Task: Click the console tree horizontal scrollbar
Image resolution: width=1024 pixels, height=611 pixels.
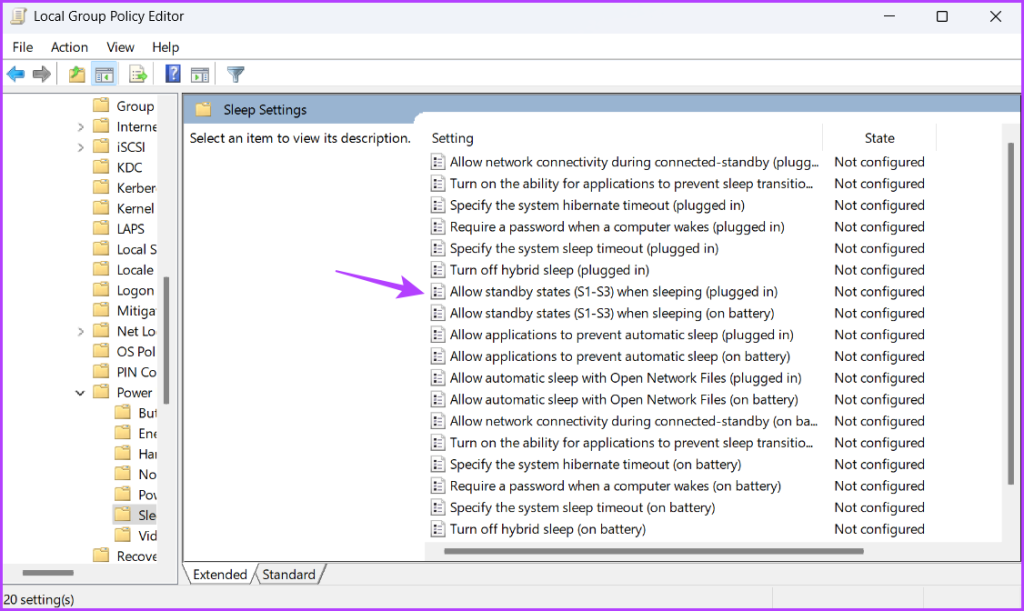Action: 48,572
